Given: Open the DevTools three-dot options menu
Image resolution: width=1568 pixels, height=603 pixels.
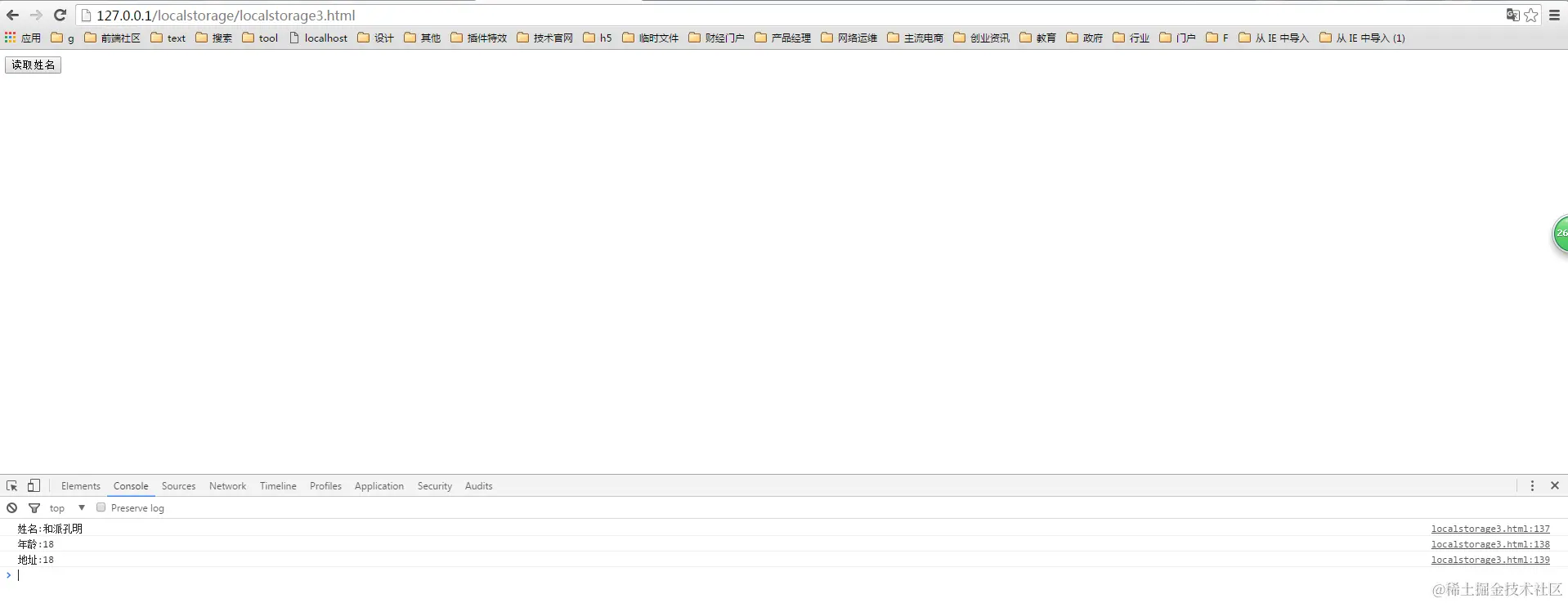Looking at the screenshot, I should [1532, 485].
